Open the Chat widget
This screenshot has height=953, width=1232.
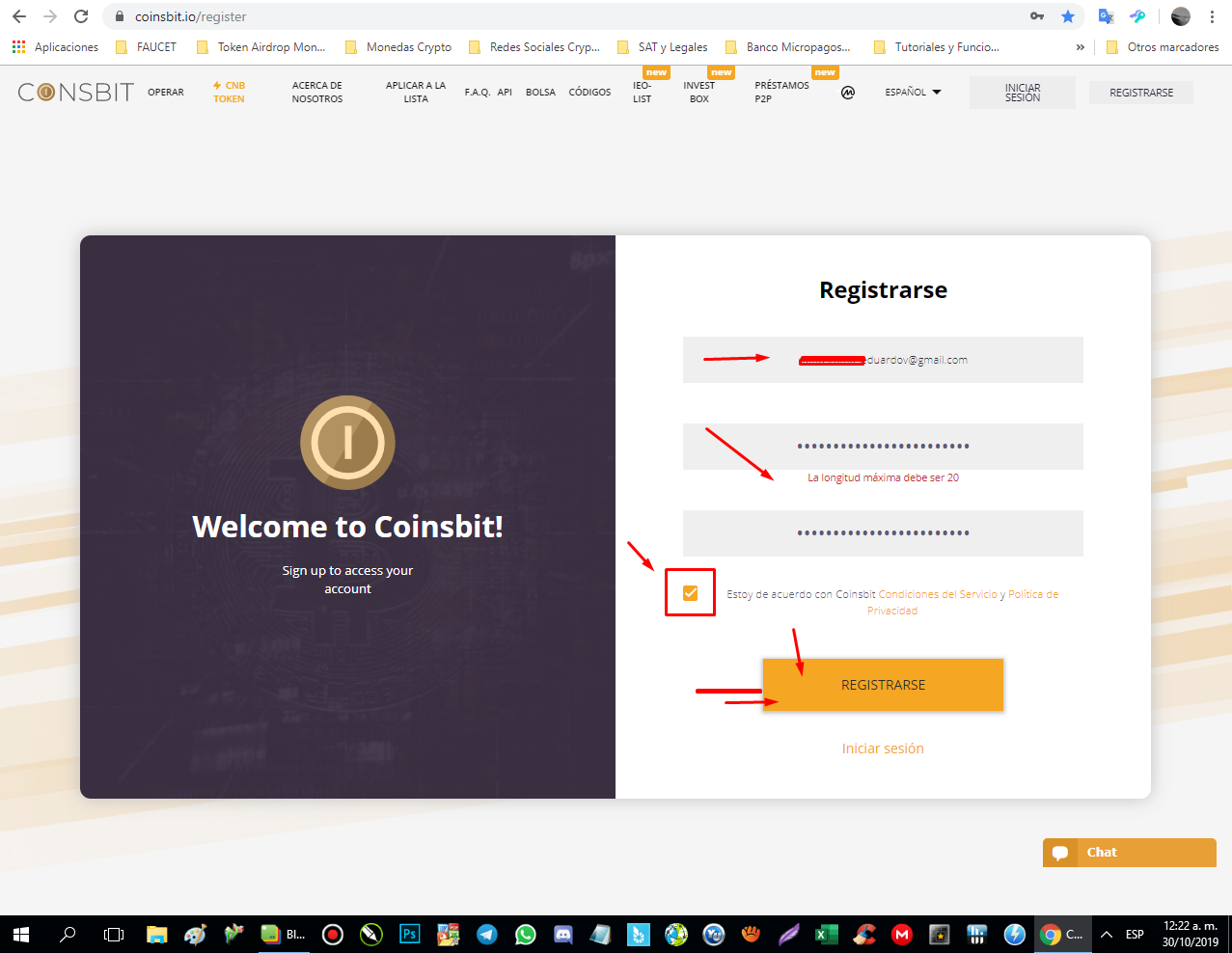(x=1129, y=853)
